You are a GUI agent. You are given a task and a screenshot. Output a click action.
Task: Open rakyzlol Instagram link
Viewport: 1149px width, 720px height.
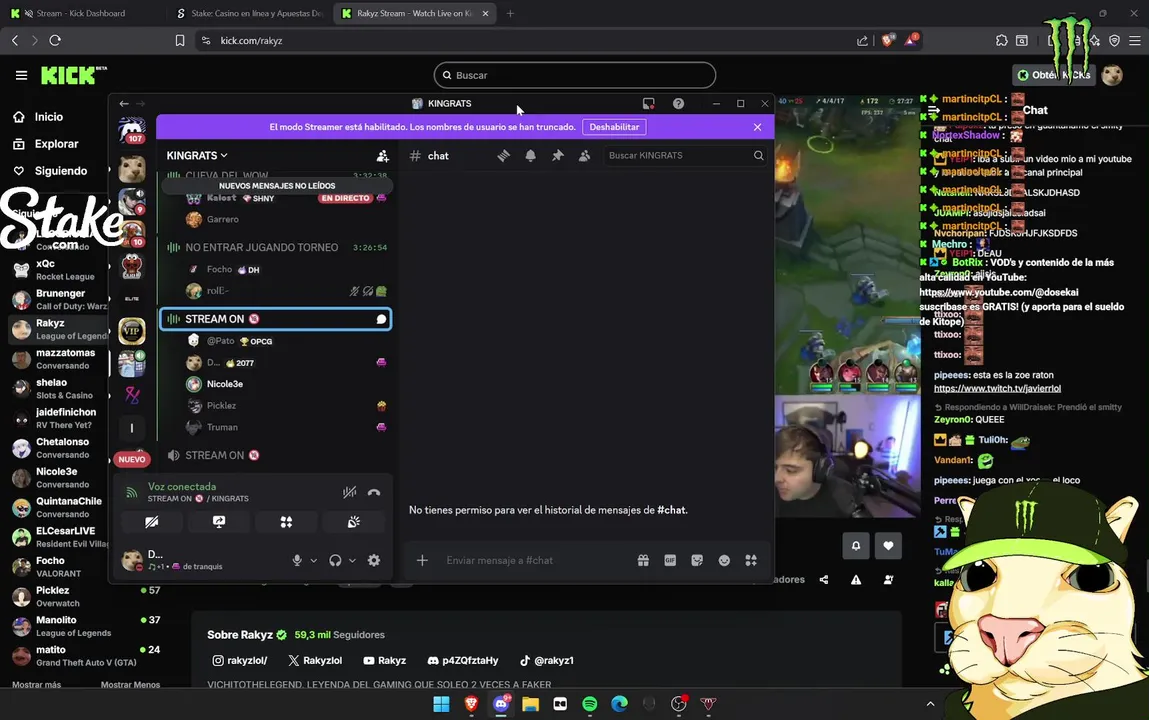coord(240,660)
